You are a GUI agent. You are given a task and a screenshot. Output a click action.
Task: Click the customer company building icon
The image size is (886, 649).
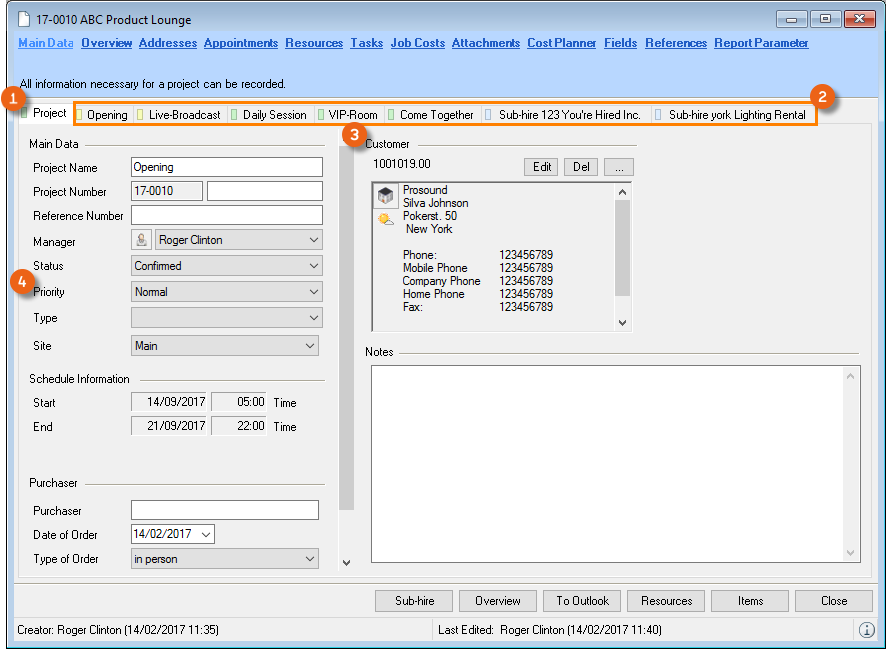(x=385, y=196)
